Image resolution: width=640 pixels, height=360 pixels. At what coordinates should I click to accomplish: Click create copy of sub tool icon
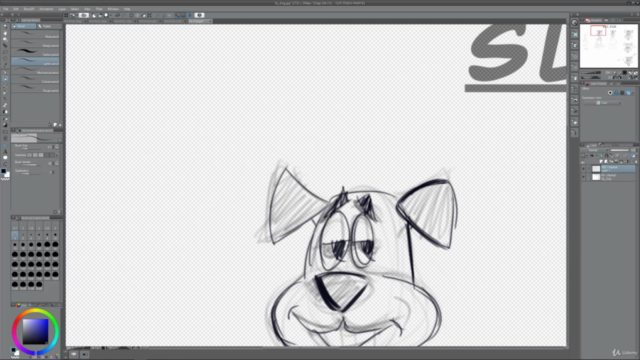pyautogui.click(x=55, y=124)
